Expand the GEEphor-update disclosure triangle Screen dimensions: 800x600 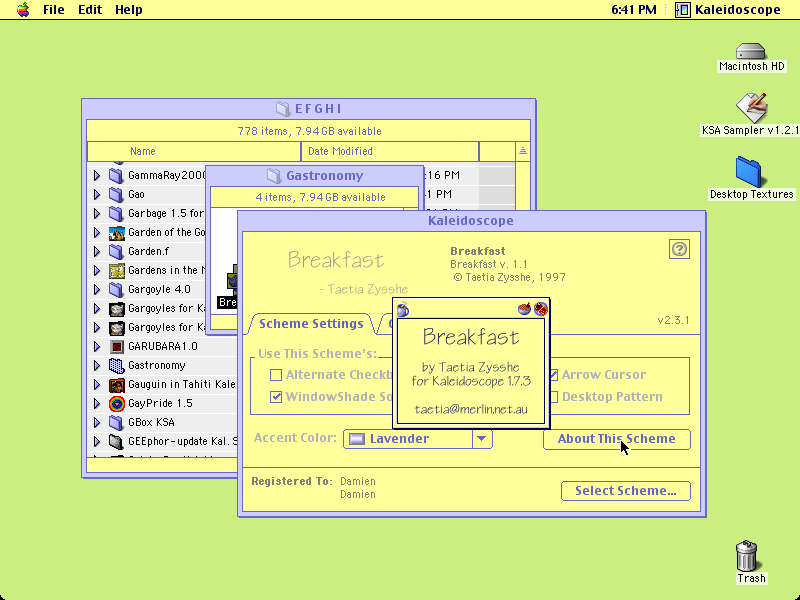(97, 441)
